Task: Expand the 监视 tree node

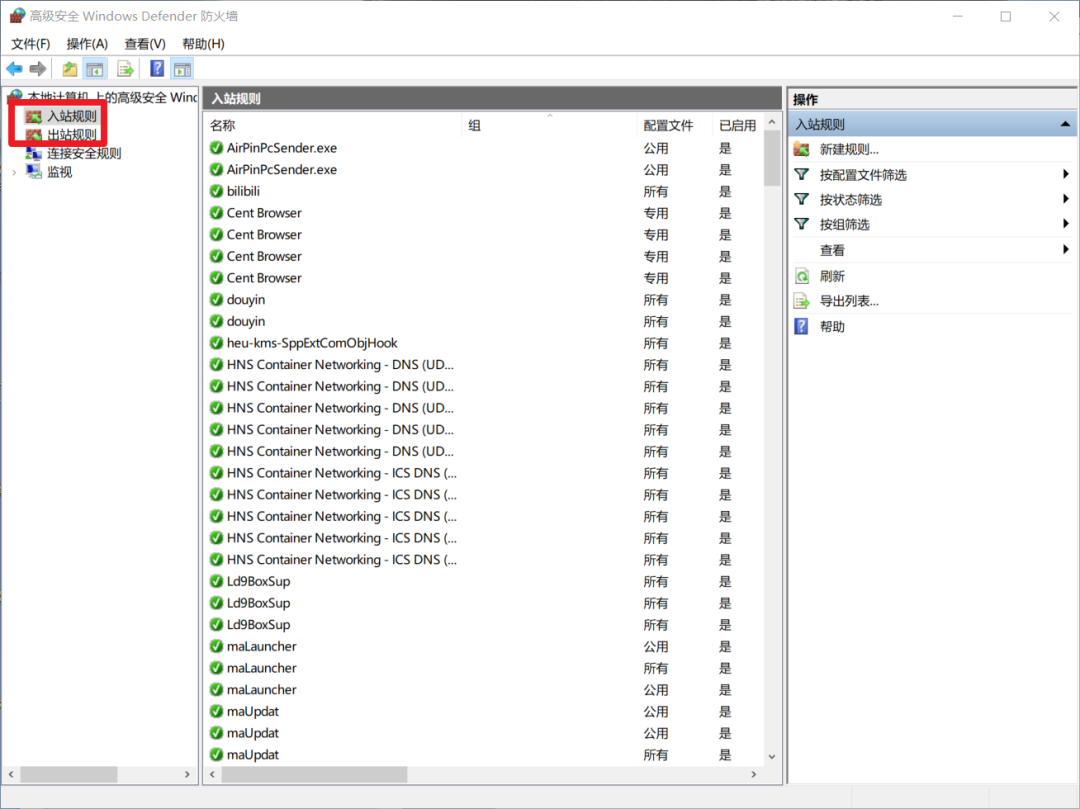Action: click(14, 172)
